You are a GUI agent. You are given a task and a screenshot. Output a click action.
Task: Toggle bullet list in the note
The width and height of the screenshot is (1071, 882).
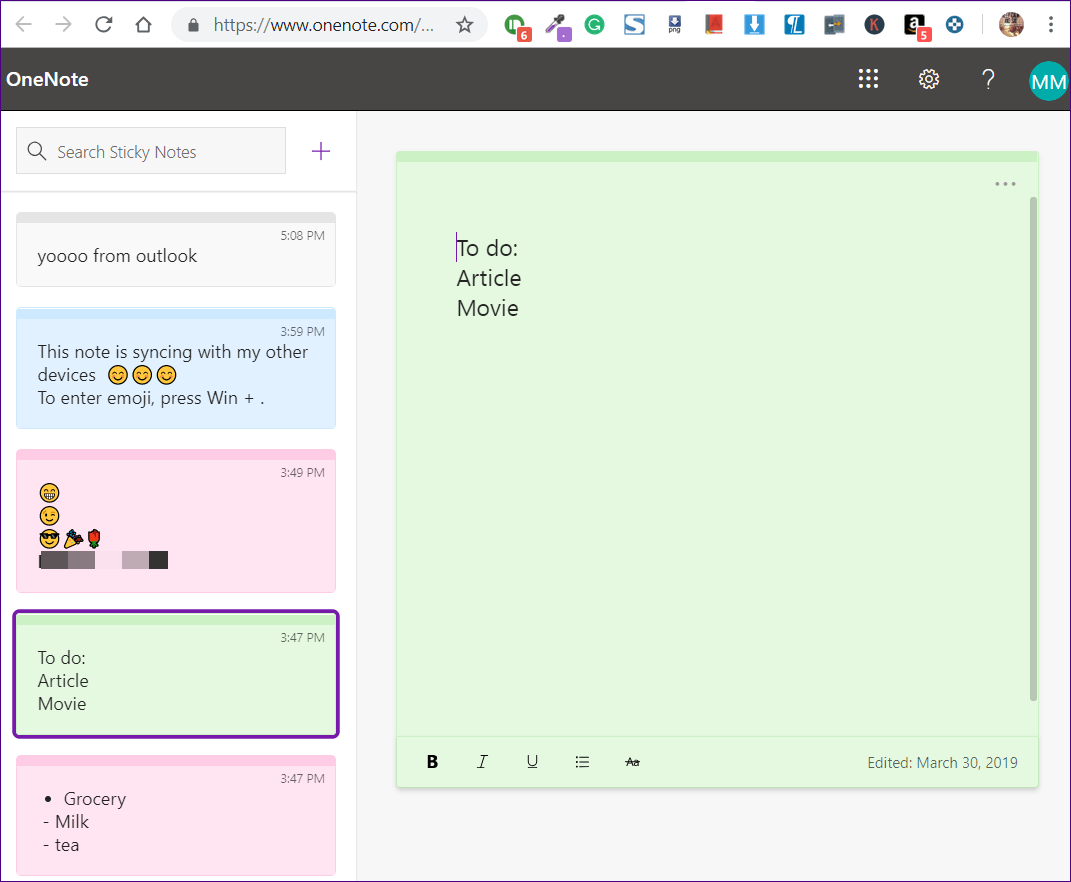tap(582, 762)
